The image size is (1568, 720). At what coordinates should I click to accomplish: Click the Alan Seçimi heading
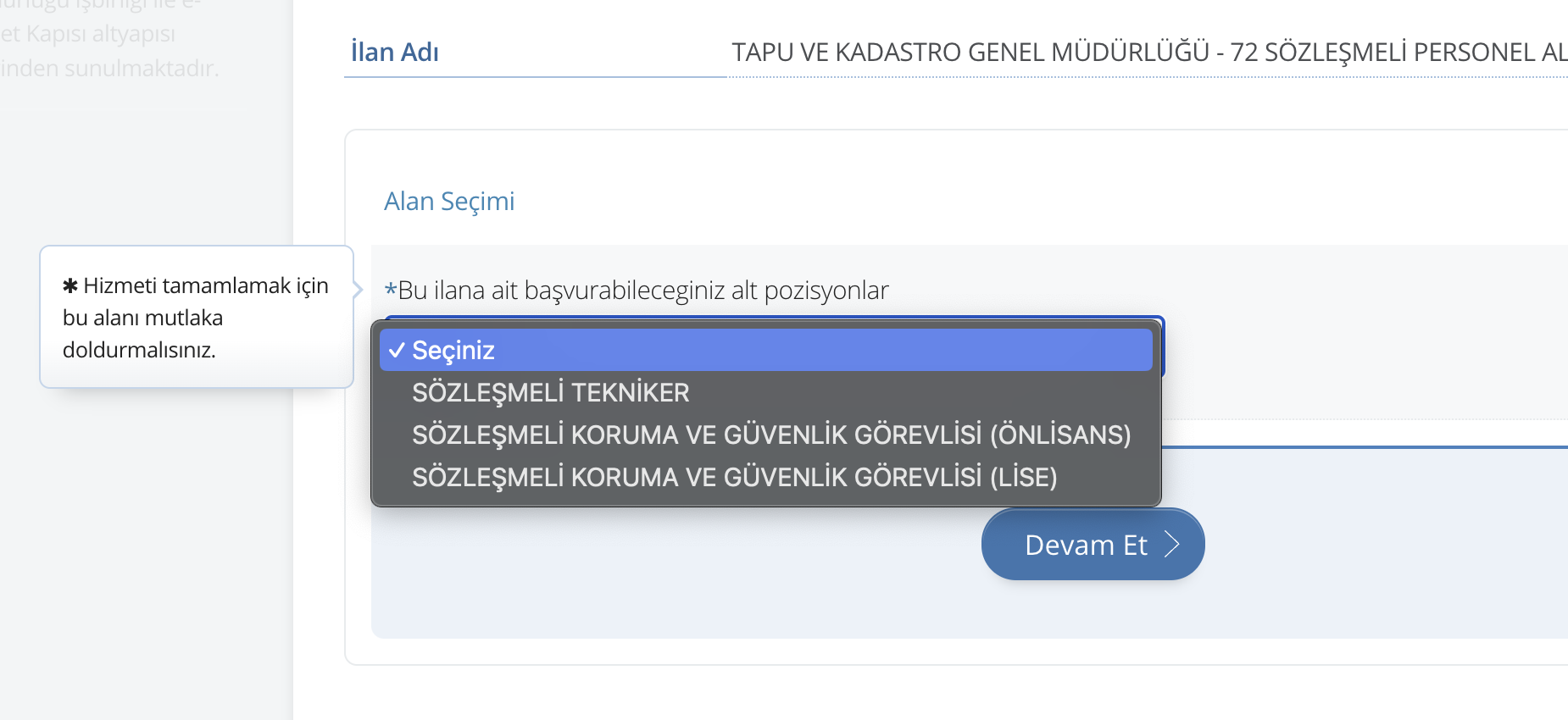pyautogui.click(x=449, y=201)
